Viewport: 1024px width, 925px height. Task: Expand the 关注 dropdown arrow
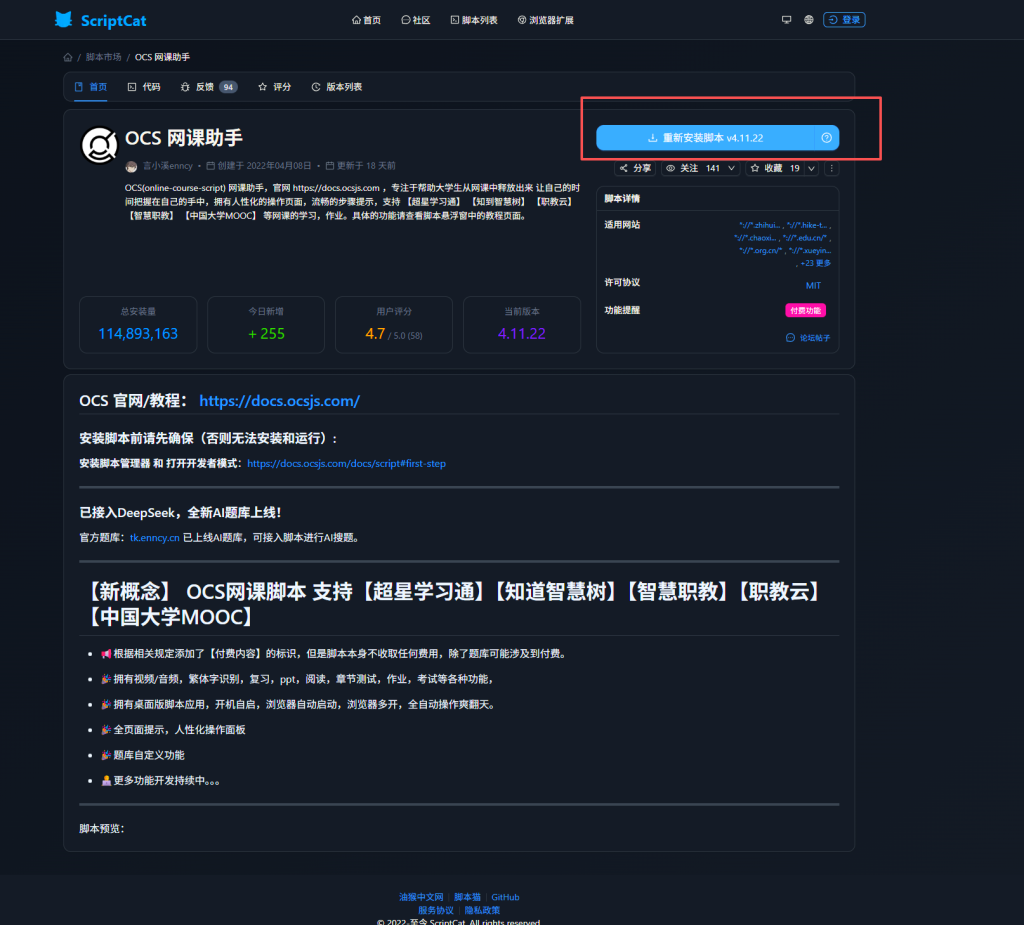click(x=731, y=169)
